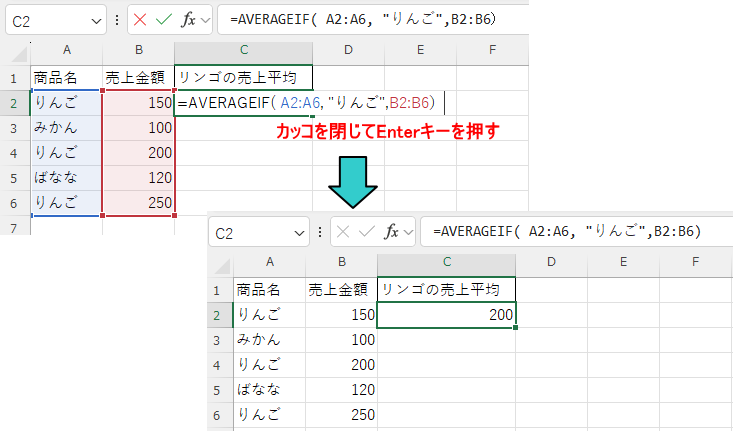Image resolution: width=733 pixels, height=431 pixels.
Task: Click the greyed-out checkmark in lower formula bar
Action: 368,232
